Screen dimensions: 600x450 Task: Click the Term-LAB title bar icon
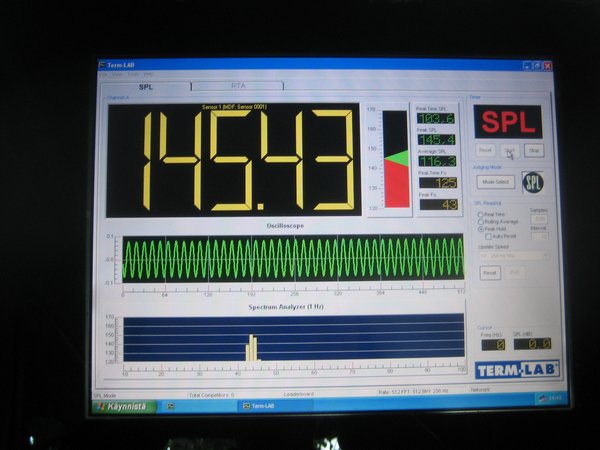(102, 65)
